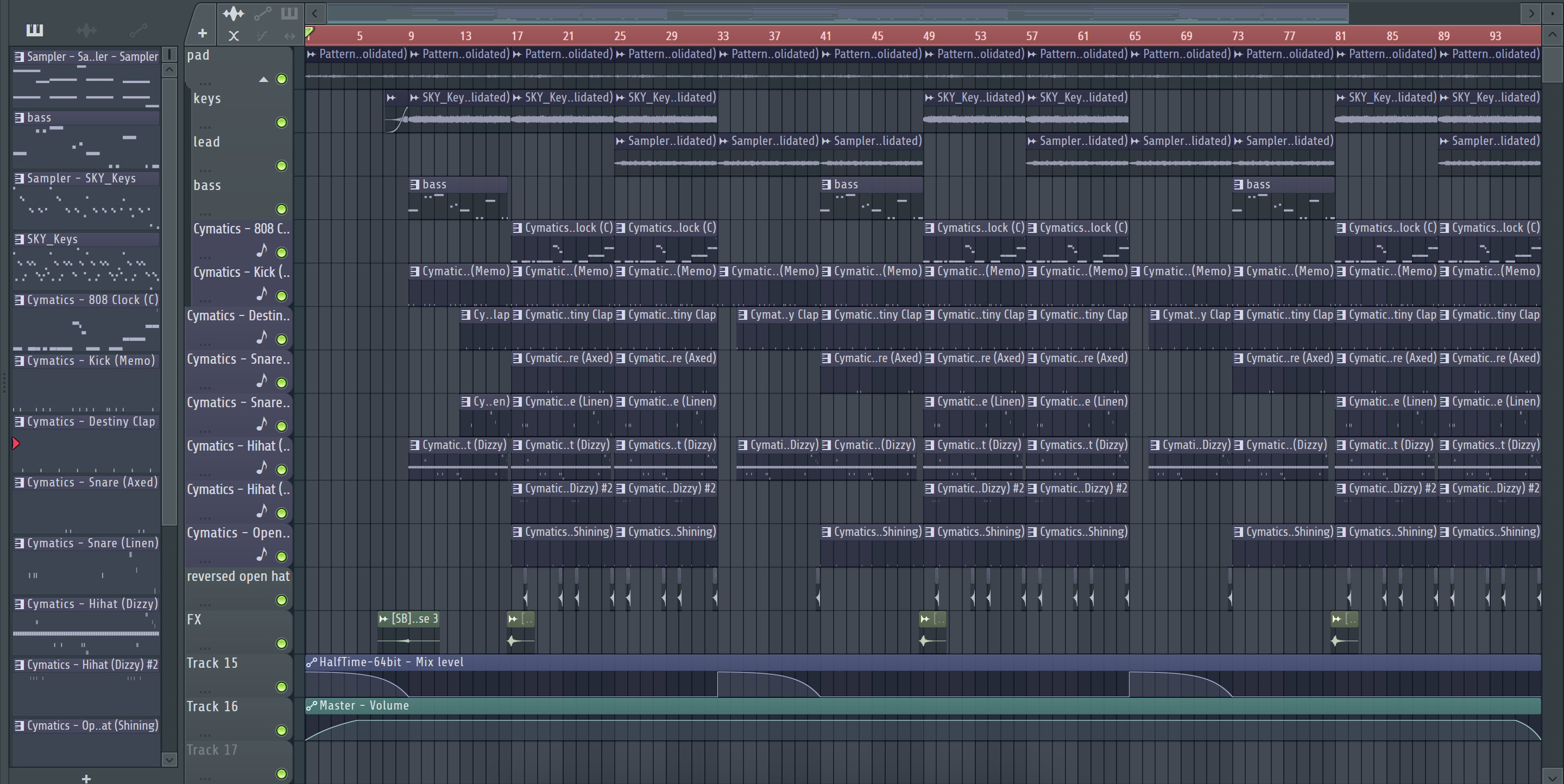Click the Track 15 name

[212, 663]
